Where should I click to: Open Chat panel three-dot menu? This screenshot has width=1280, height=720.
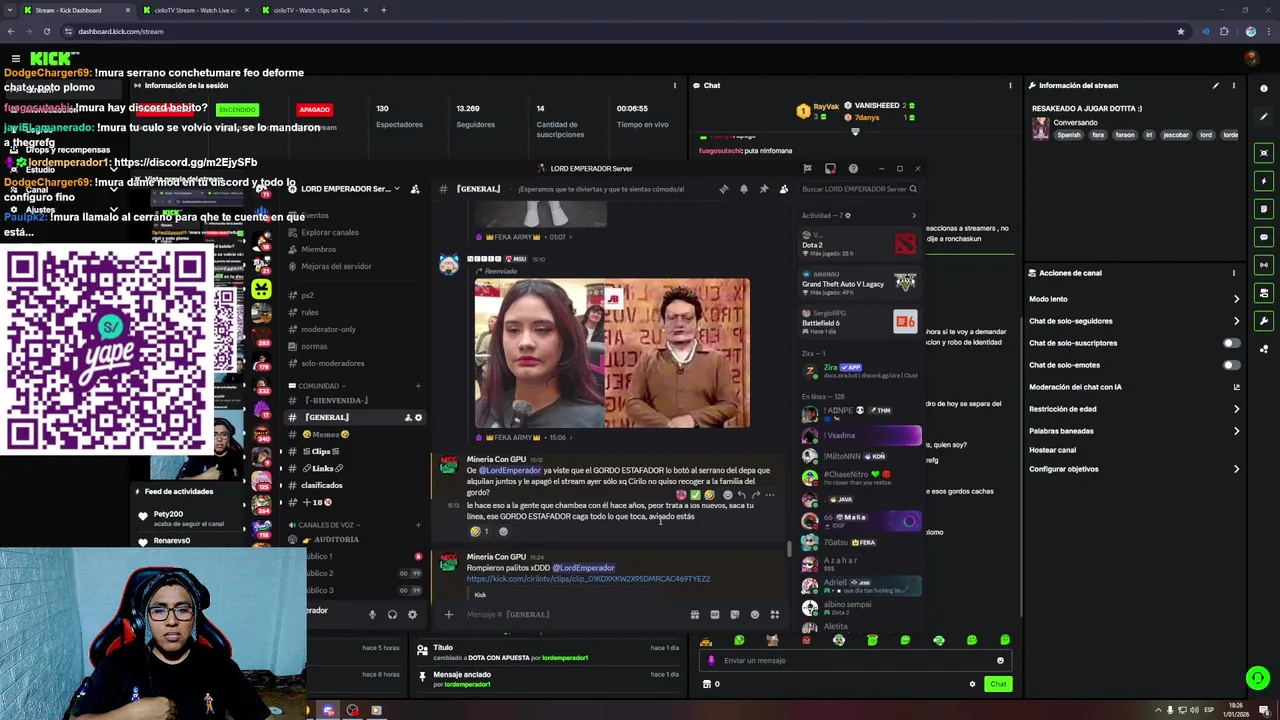[x=1010, y=86]
